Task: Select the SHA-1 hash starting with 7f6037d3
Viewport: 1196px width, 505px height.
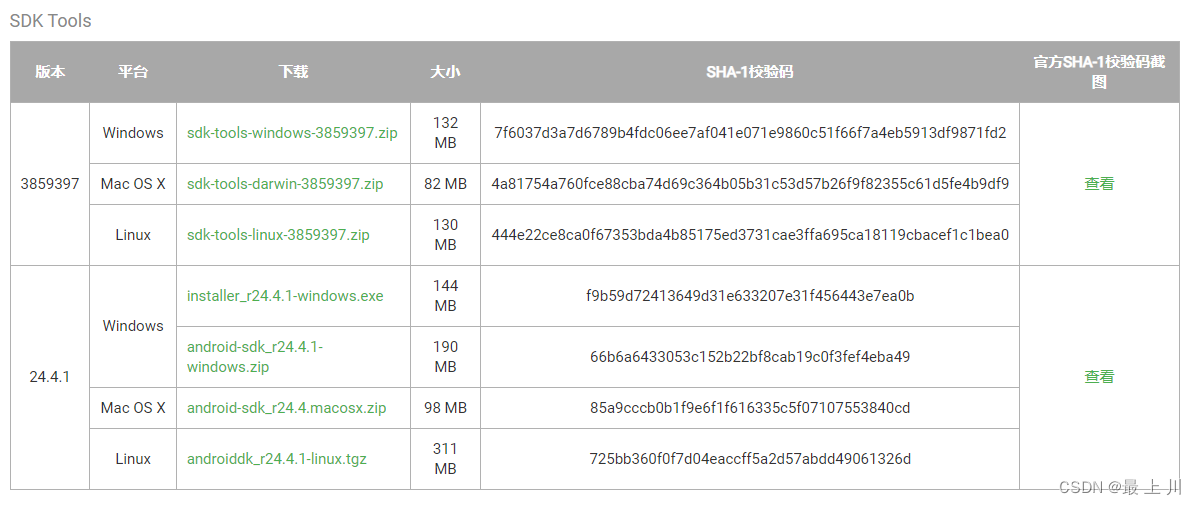Action: coord(750,133)
